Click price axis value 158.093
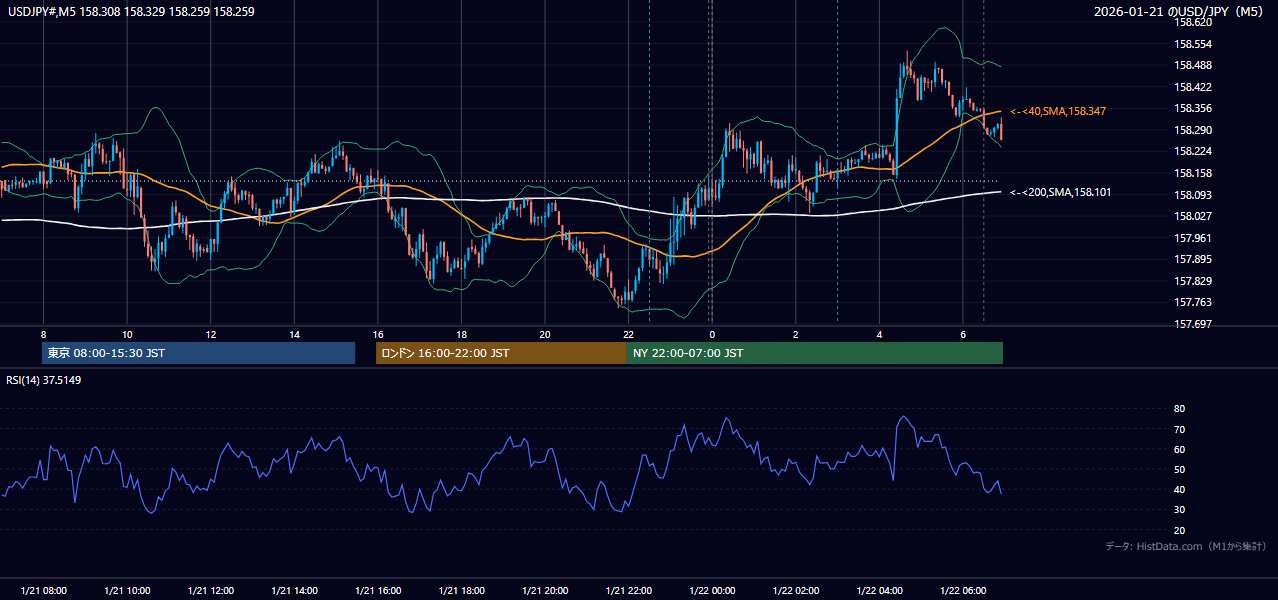Image resolution: width=1278 pixels, height=600 pixels. pos(1192,195)
